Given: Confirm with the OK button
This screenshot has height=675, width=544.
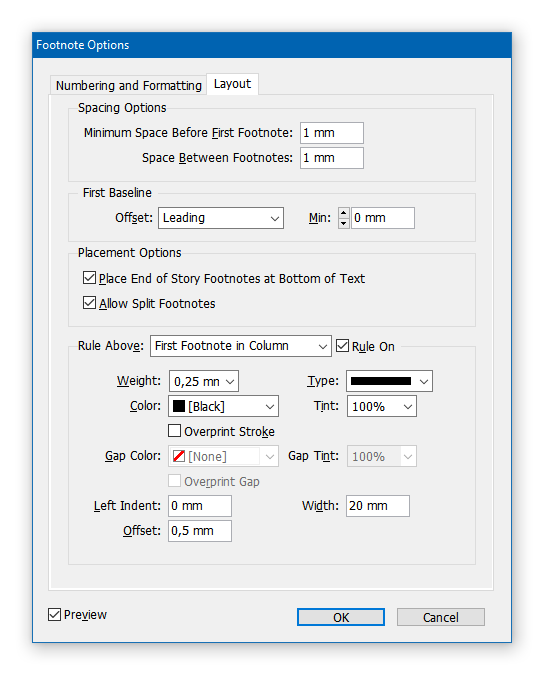Looking at the screenshot, I should (x=341, y=617).
